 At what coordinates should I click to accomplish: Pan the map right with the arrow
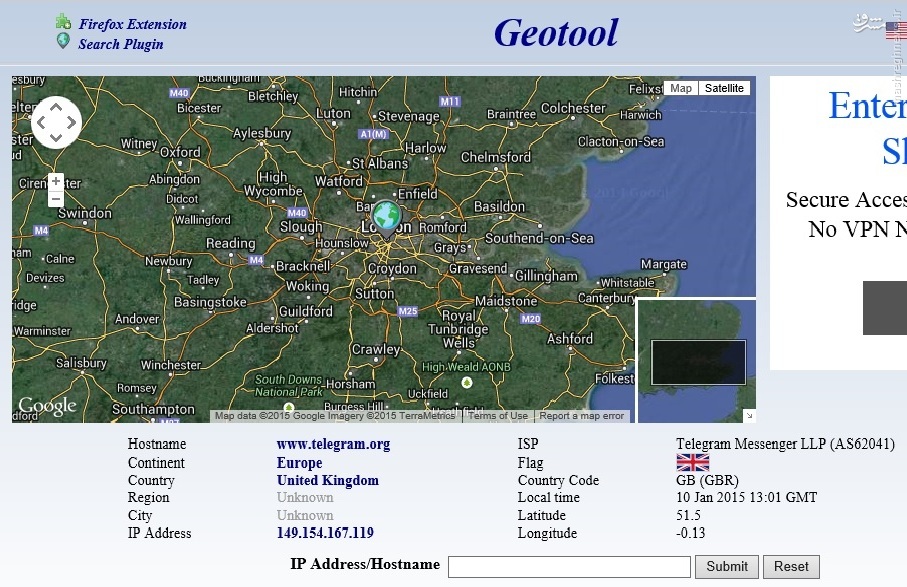(71, 122)
